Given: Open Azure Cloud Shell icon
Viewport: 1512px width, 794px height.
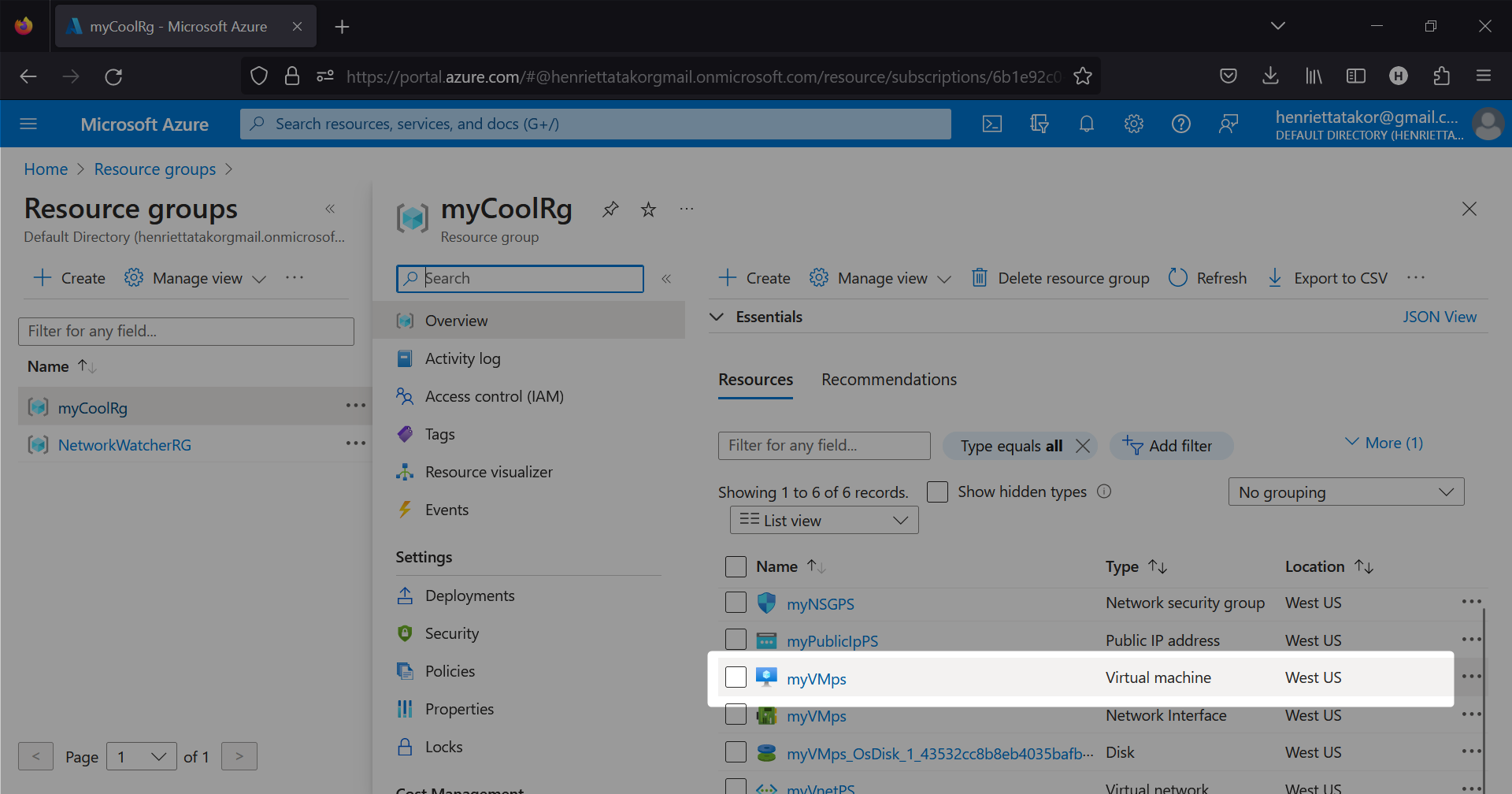Looking at the screenshot, I should 992,124.
